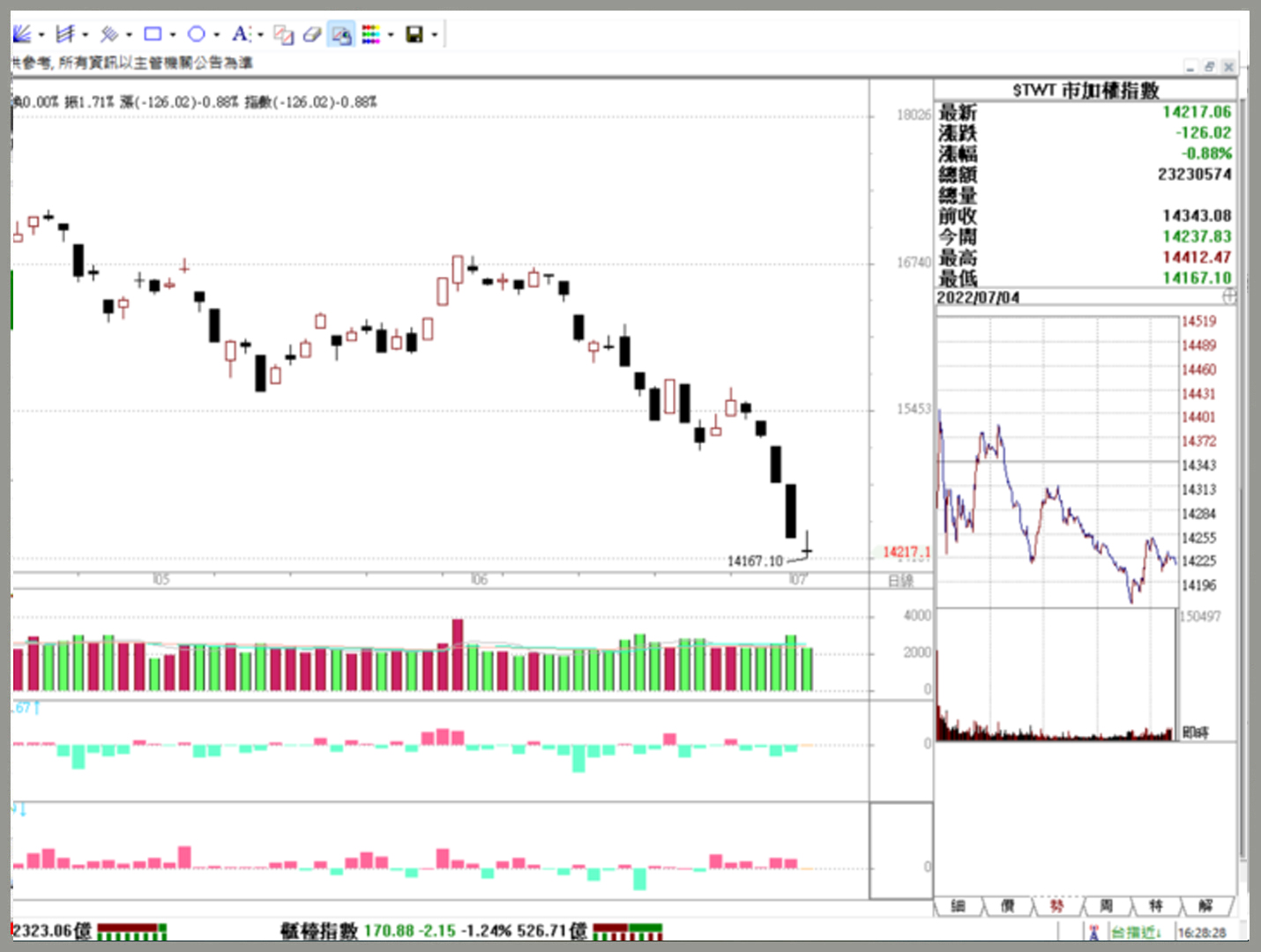1261x952 pixels.
Task: Click the 日線 period label
Action: 900,581
